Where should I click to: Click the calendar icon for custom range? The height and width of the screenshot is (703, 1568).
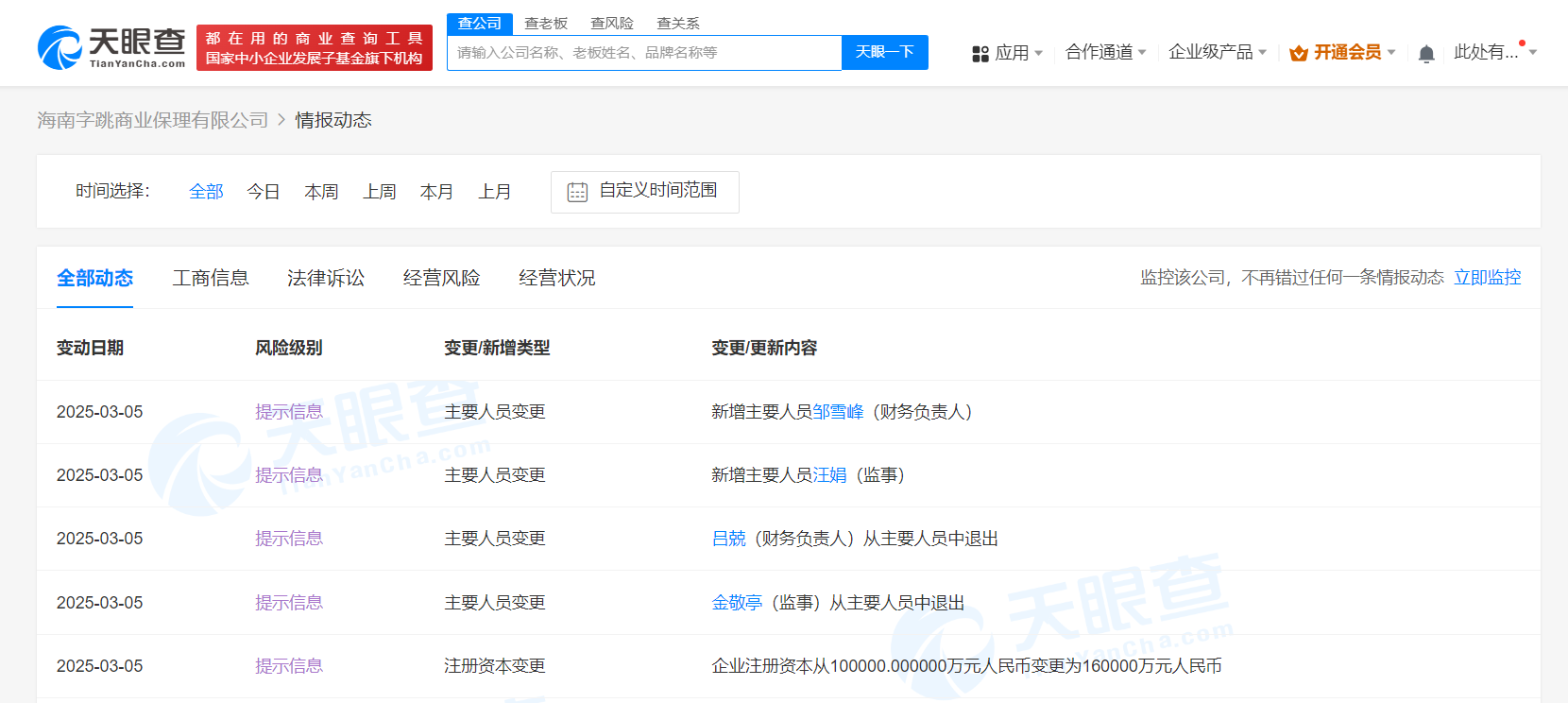577,192
